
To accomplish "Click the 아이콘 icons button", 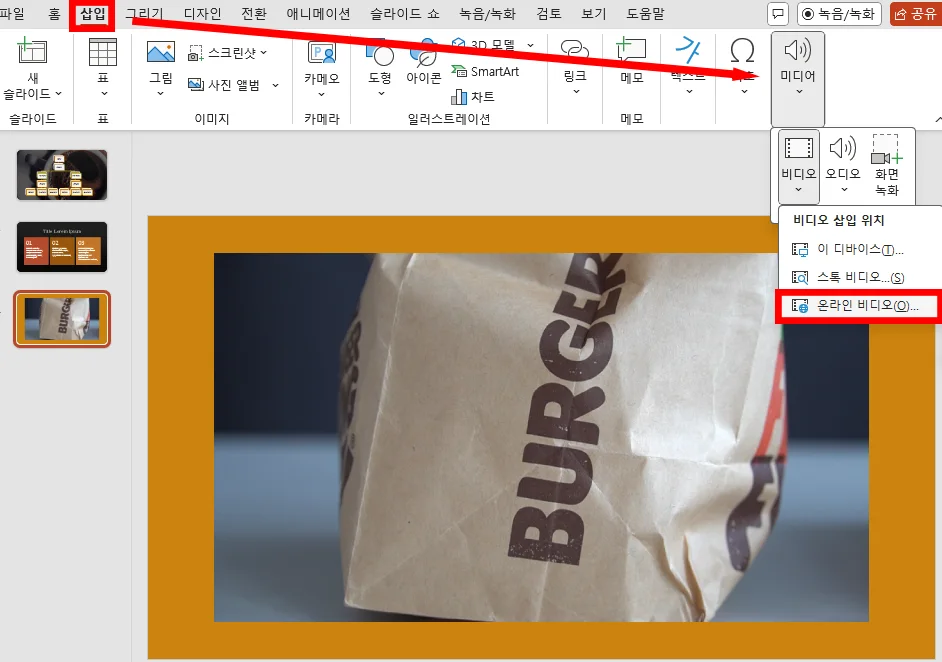I will click(424, 60).
